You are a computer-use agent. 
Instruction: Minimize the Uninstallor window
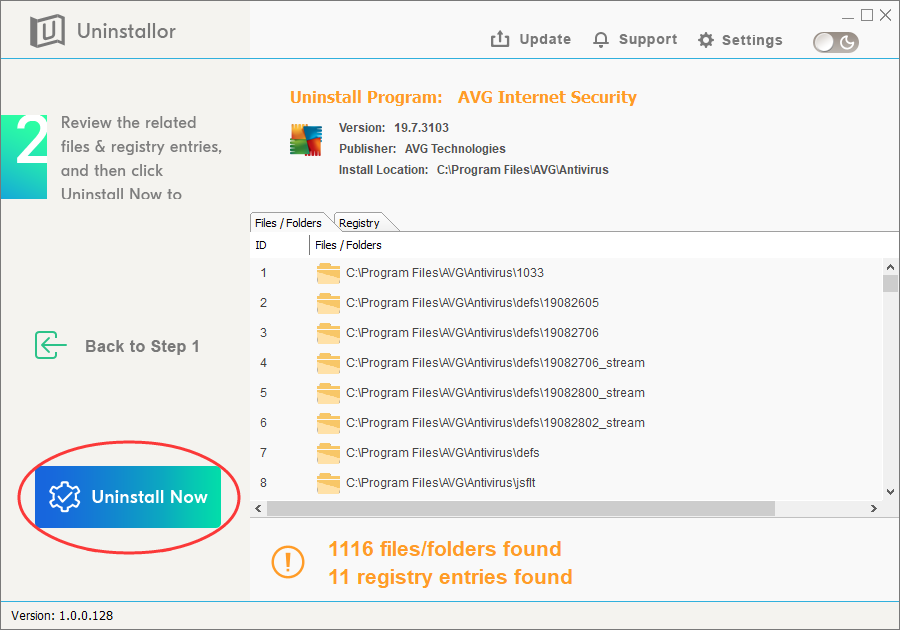tap(848, 16)
